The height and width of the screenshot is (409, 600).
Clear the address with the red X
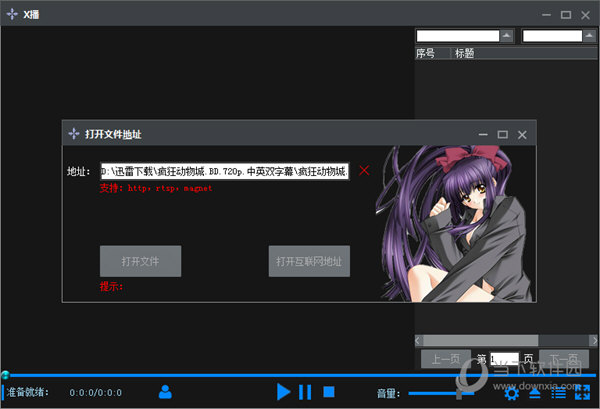(x=364, y=171)
